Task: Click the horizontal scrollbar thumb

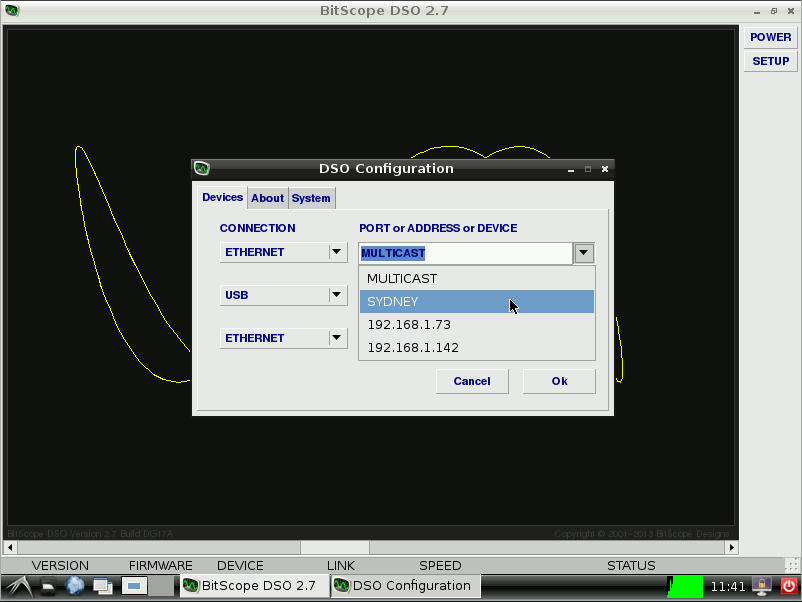Action: click(x=335, y=547)
